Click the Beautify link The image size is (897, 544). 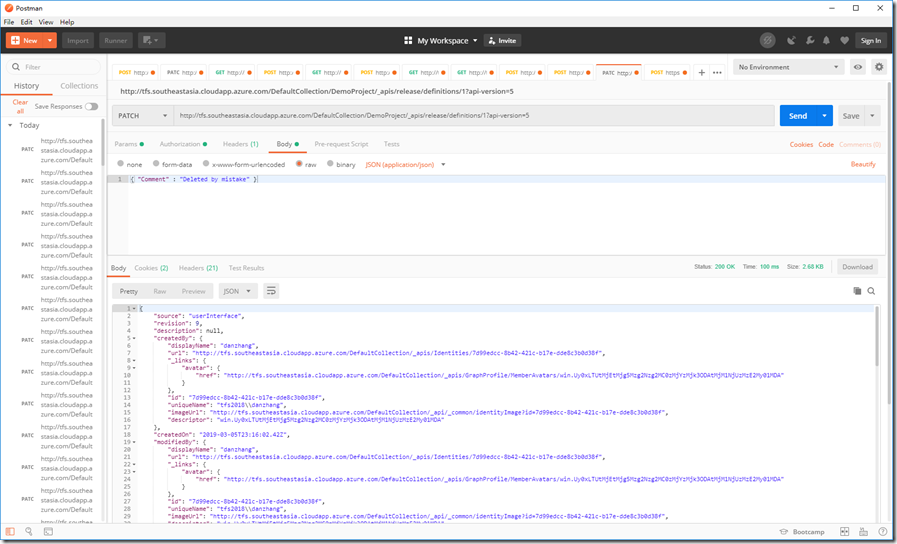[863, 164]
